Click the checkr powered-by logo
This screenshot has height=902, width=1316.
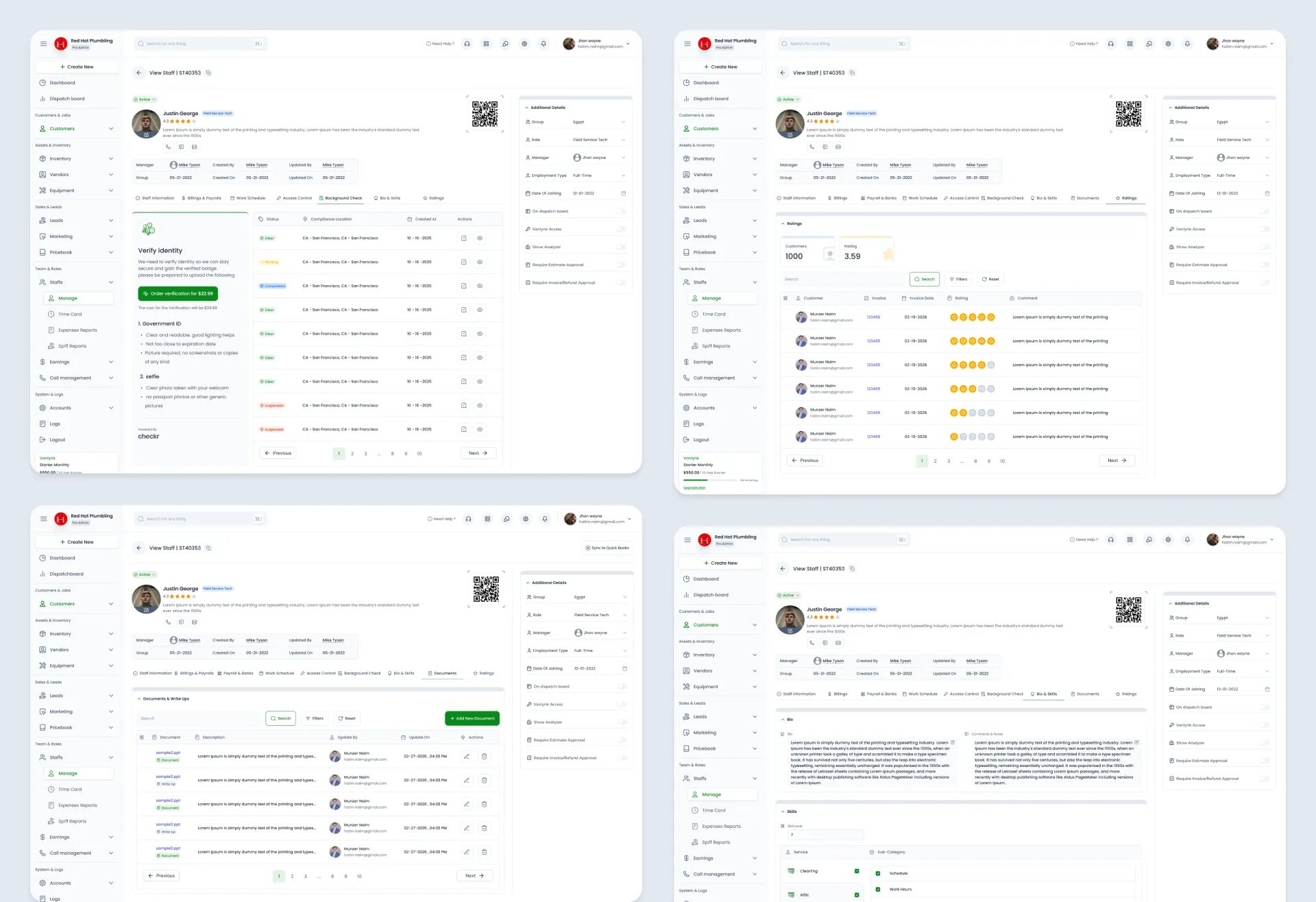click(x=149, y=437)
